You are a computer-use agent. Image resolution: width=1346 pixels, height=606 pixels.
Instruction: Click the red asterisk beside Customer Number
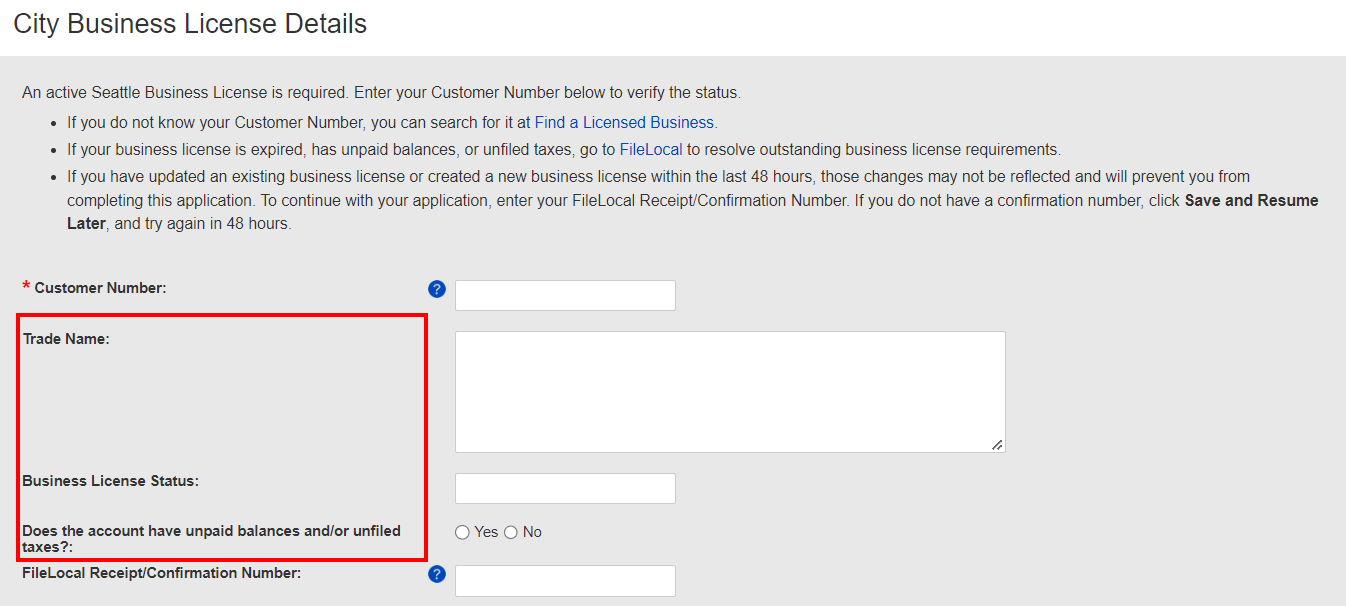click(25, 287)
